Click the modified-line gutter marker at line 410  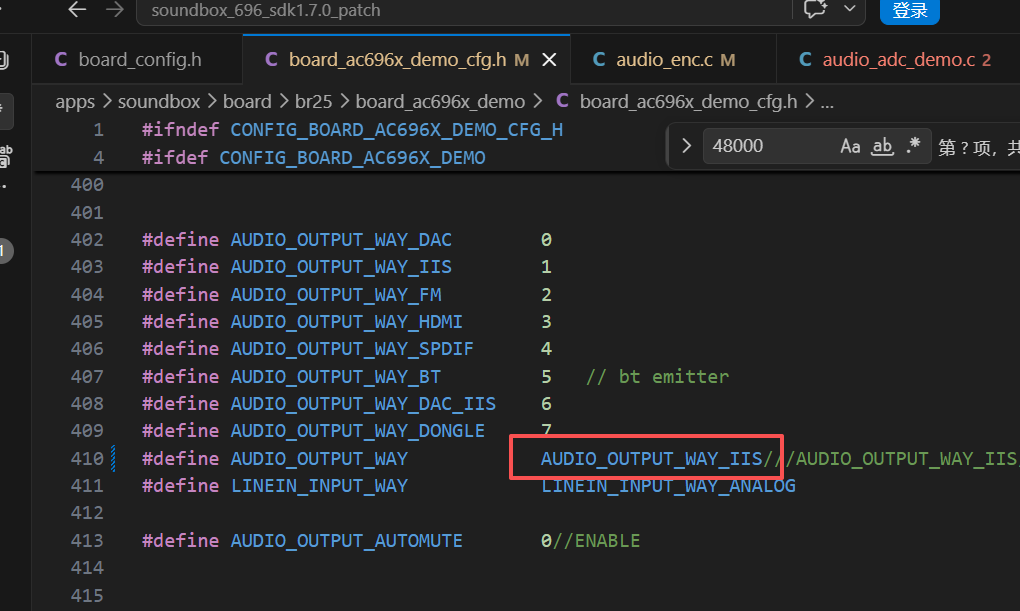[x=114, y=459]
